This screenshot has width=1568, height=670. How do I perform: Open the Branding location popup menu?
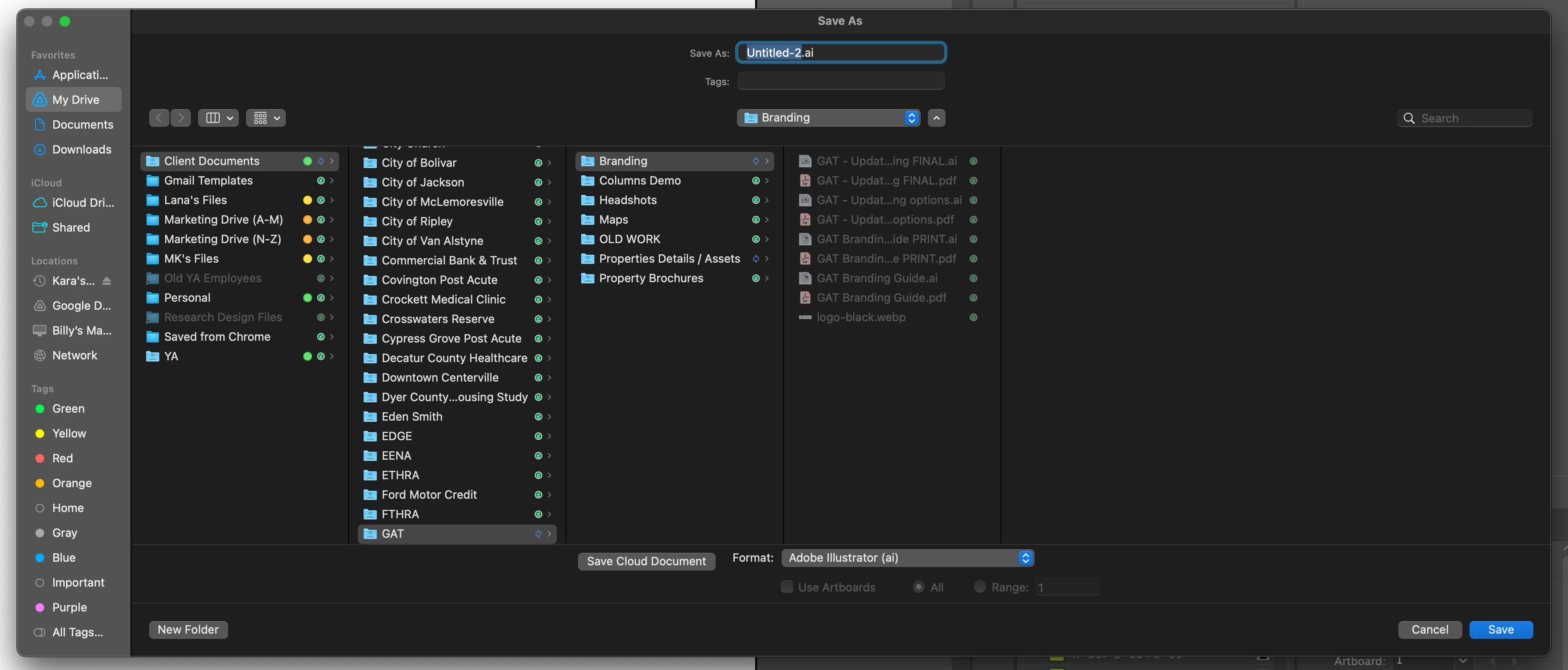point(828,118)
